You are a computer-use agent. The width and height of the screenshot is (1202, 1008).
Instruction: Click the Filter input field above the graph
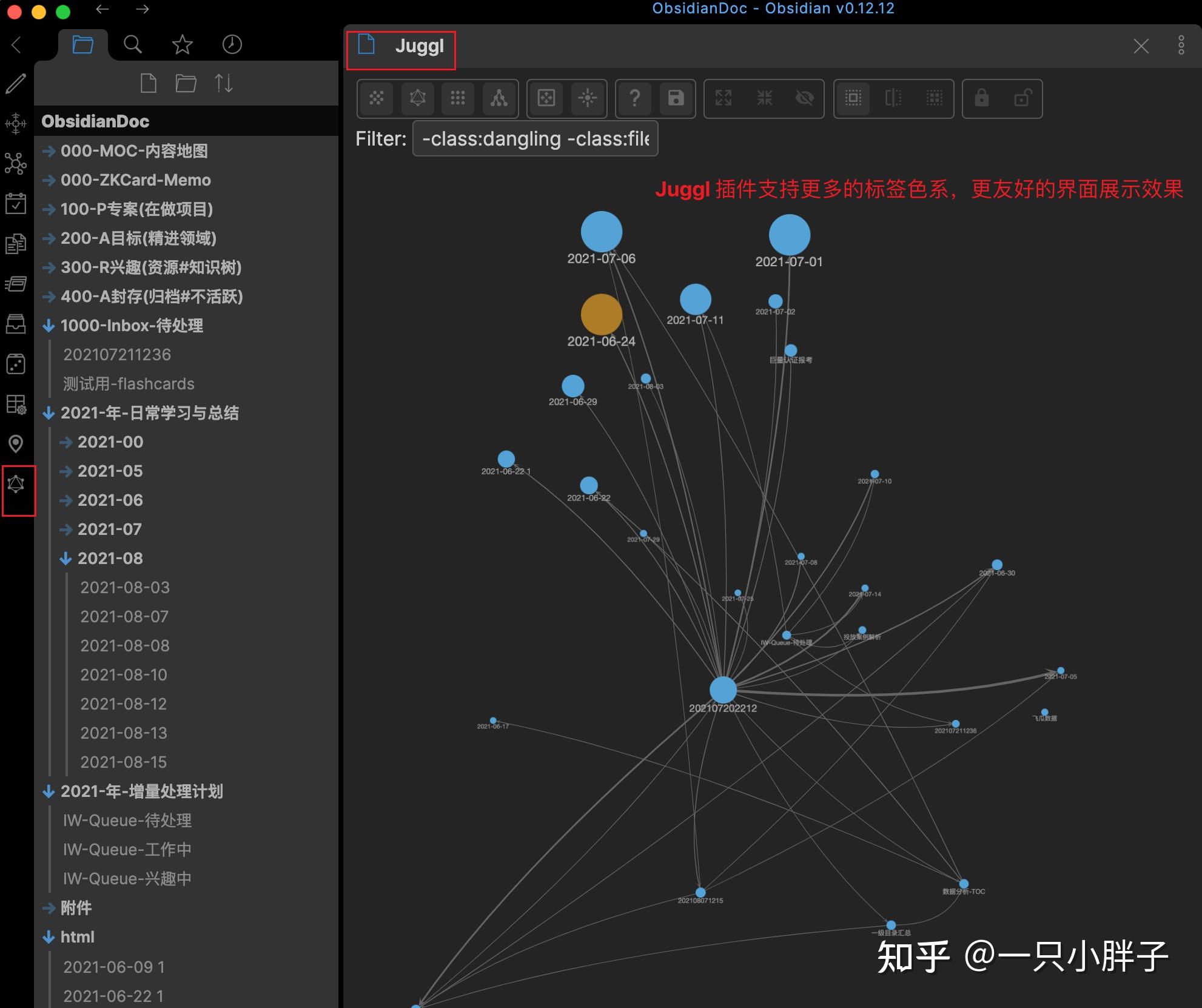(534, 138)
